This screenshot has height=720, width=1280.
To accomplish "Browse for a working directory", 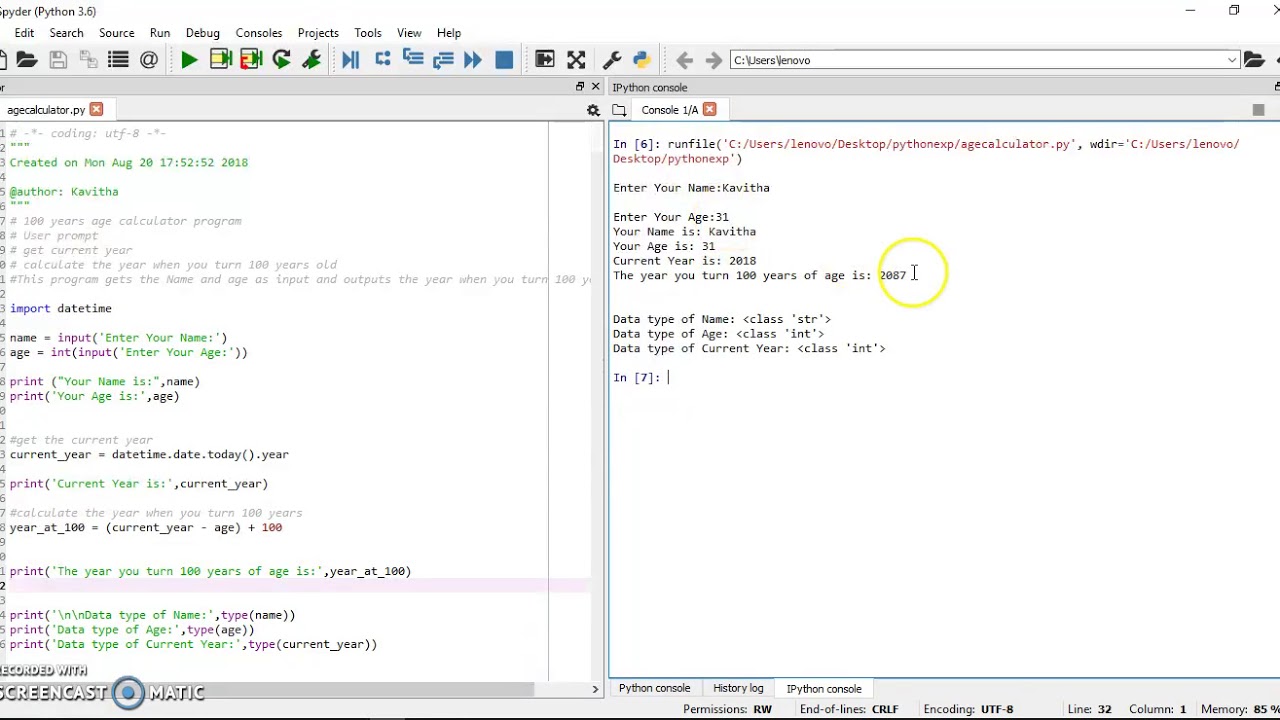I will click(1254, 60).
